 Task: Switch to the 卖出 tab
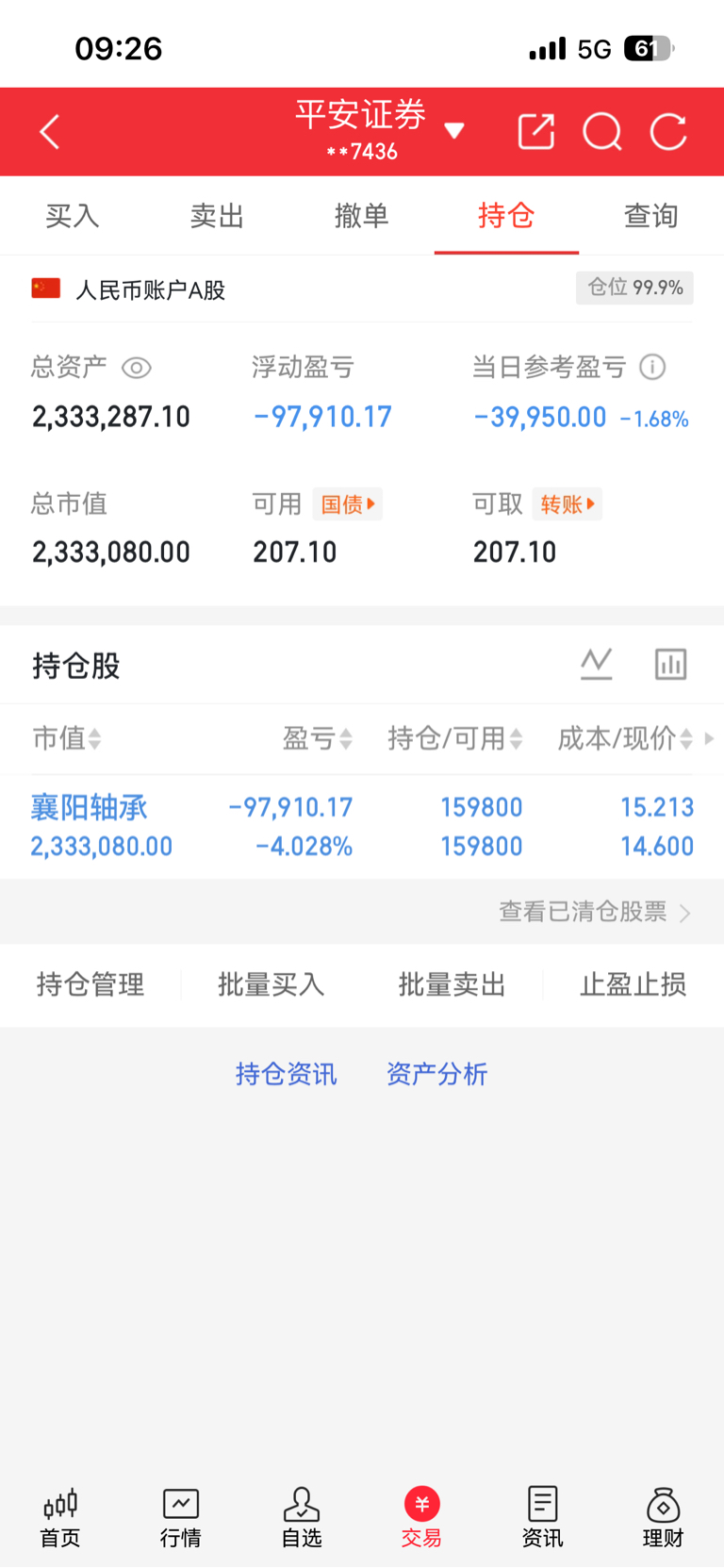(x=217, y=216)
